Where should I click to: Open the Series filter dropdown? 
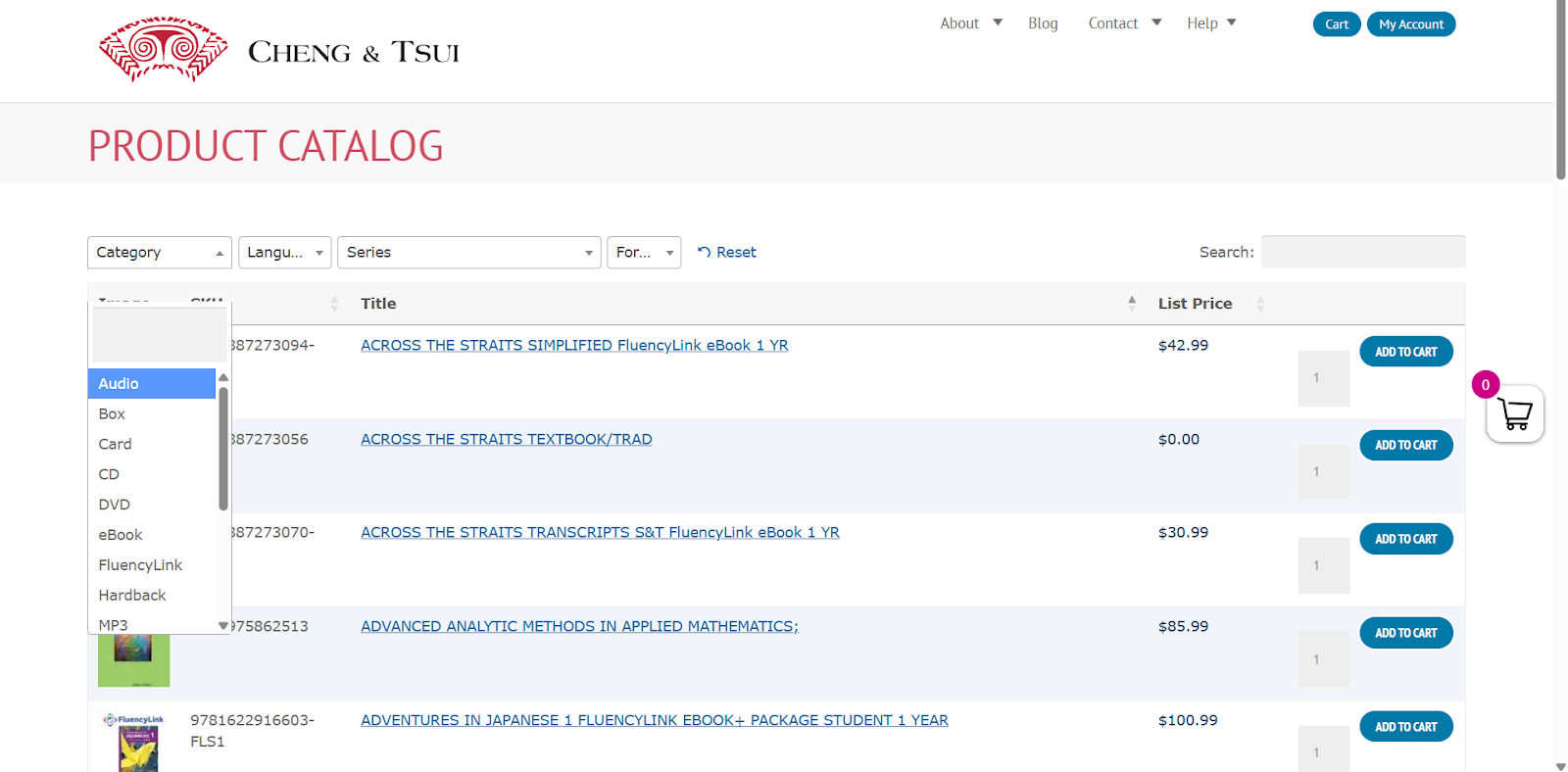coord(469,252)
